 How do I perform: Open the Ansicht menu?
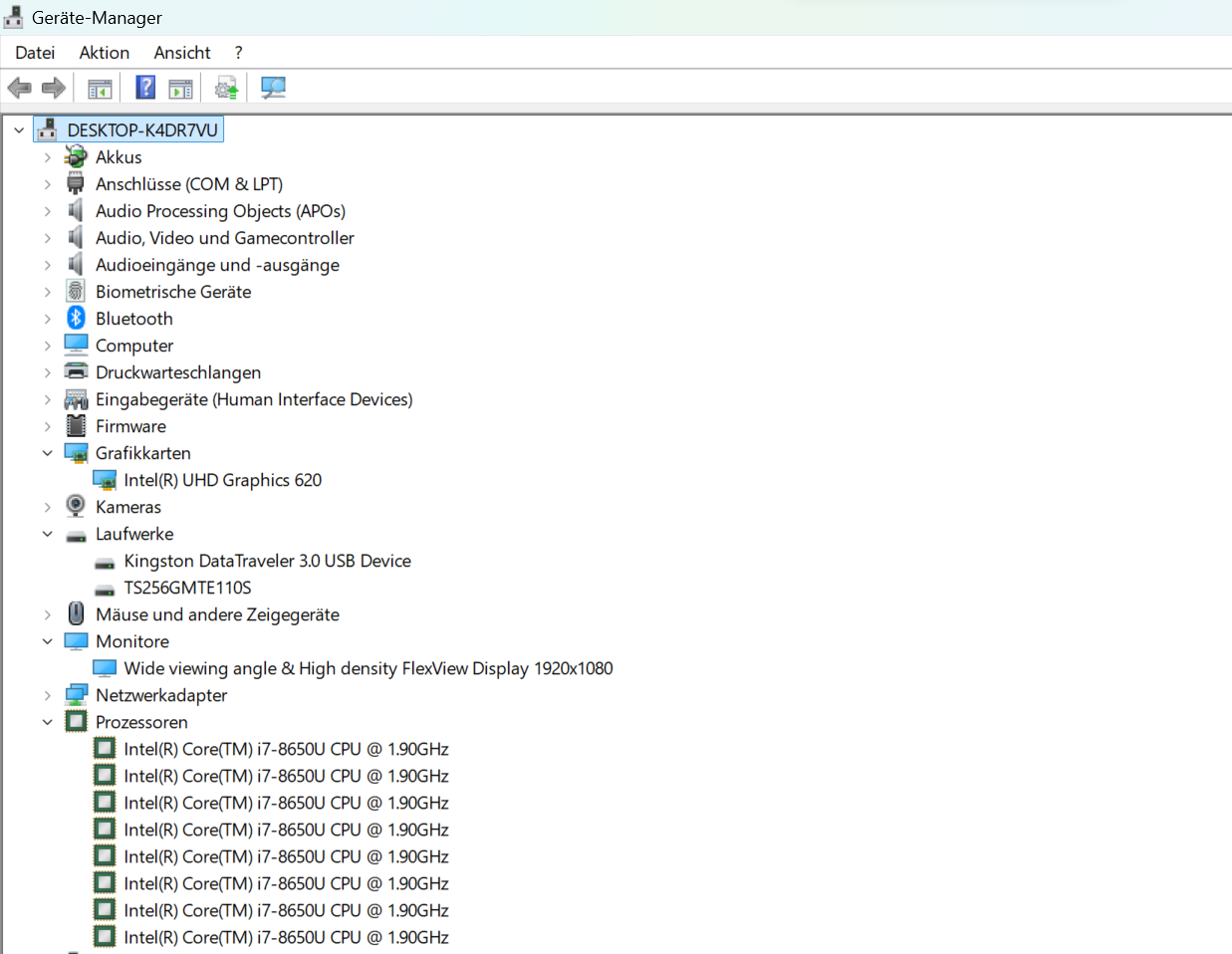pos(182,53)
